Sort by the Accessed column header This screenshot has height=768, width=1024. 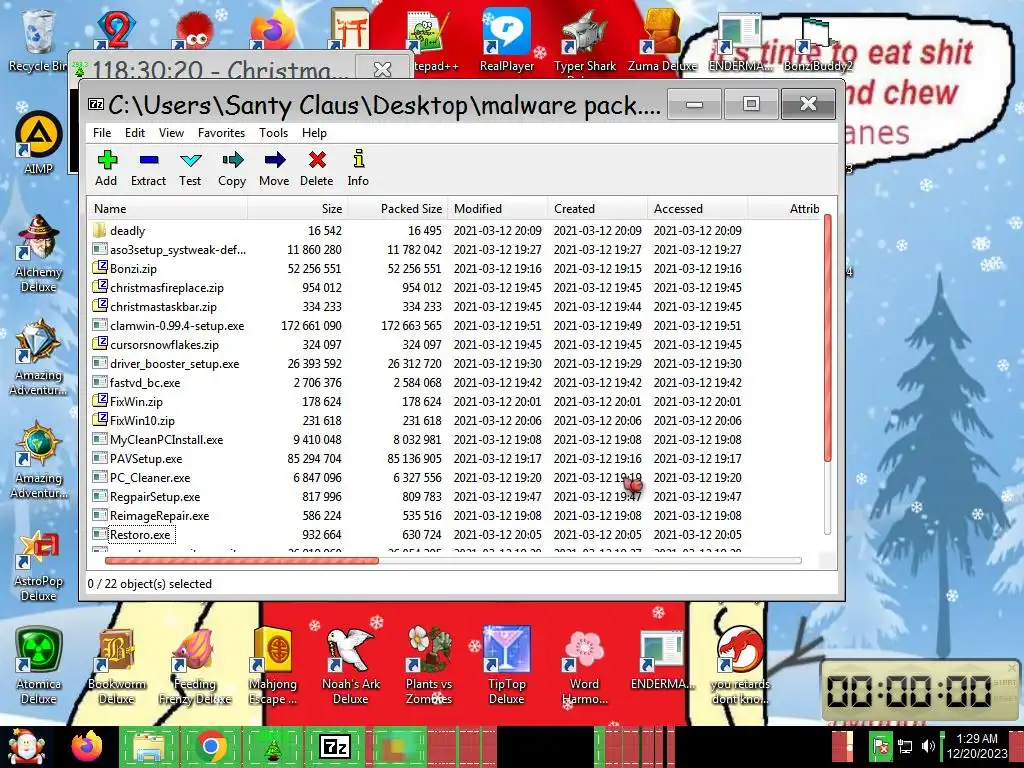coord(697,209)
